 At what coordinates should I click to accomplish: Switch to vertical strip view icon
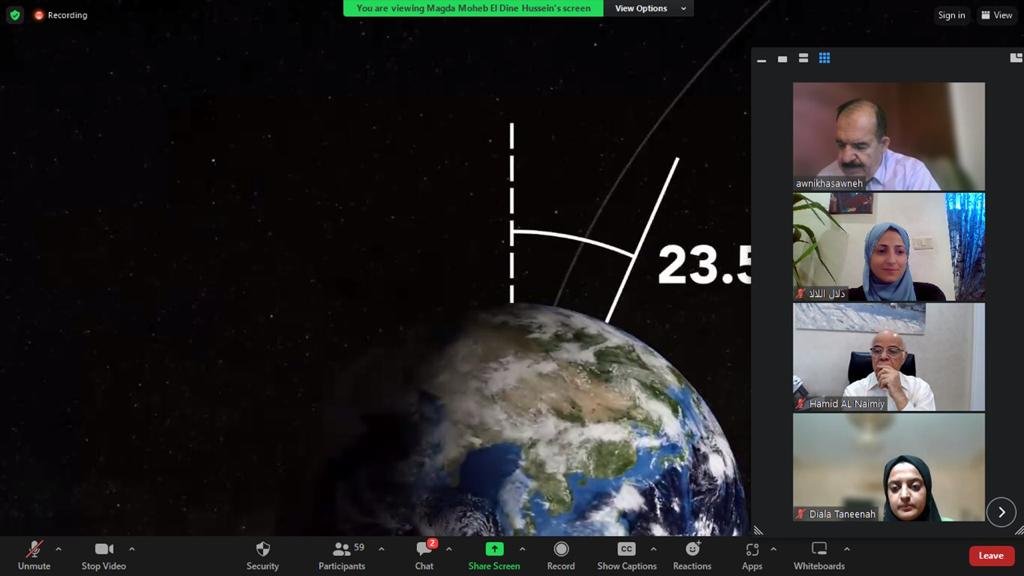pyautogui.click(x=803, y=58)
